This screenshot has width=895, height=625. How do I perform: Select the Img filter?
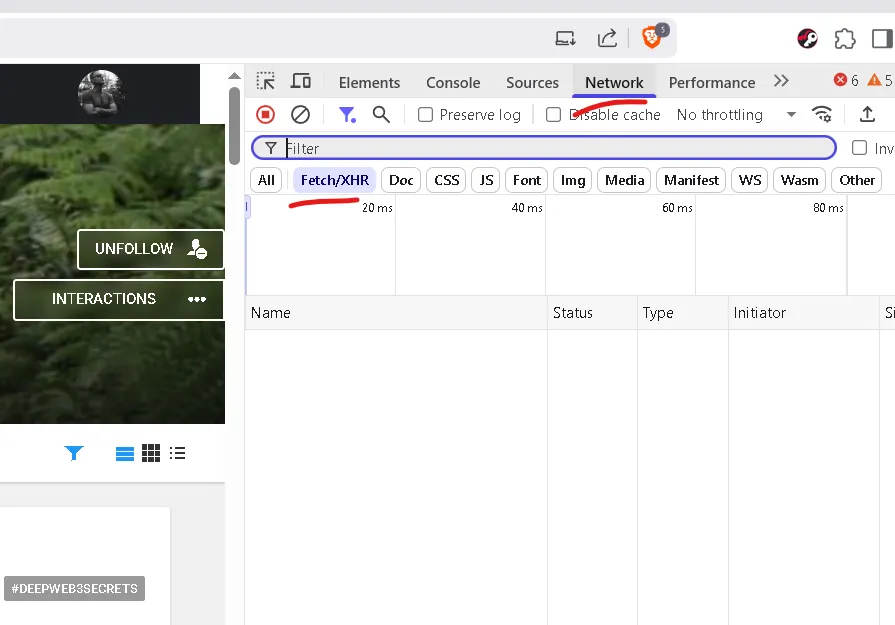(573, 180)
